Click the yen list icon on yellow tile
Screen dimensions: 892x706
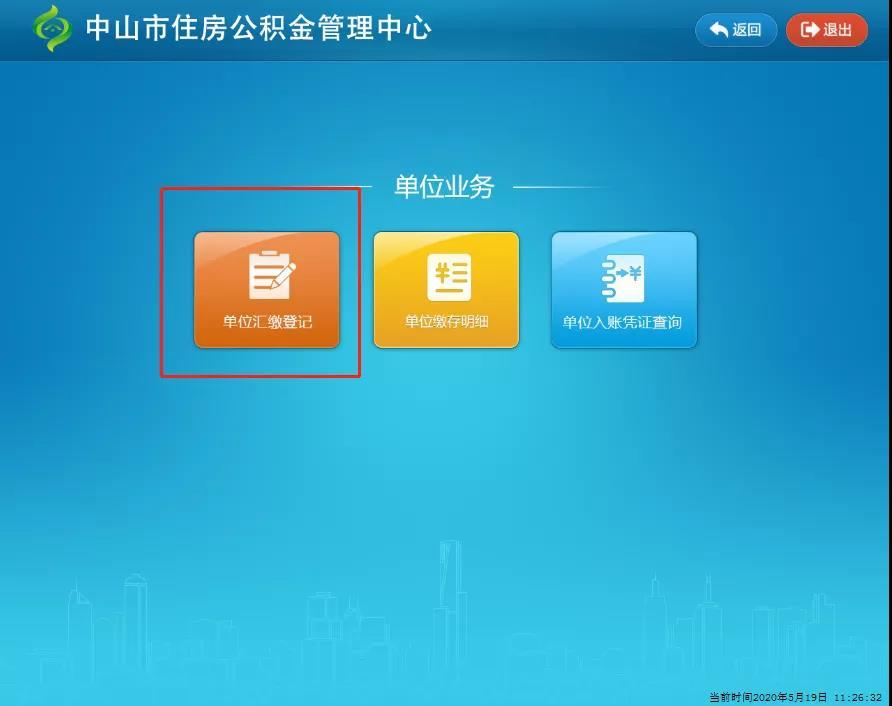click(447, 277)
